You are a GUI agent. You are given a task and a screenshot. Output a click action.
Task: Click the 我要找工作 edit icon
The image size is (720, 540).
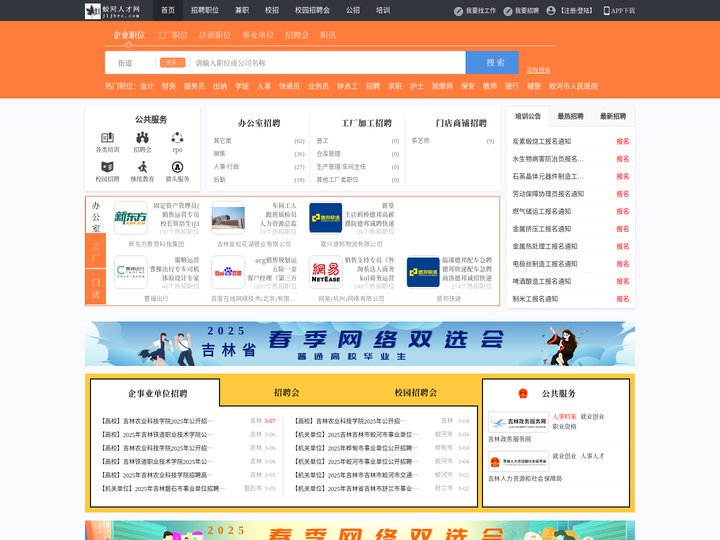click(x=458, y=11)
